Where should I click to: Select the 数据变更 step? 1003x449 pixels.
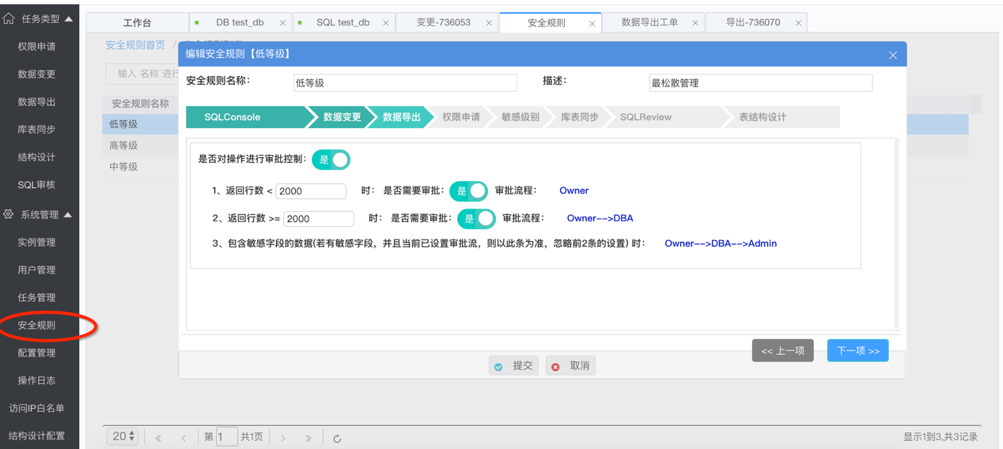point(342,118)
